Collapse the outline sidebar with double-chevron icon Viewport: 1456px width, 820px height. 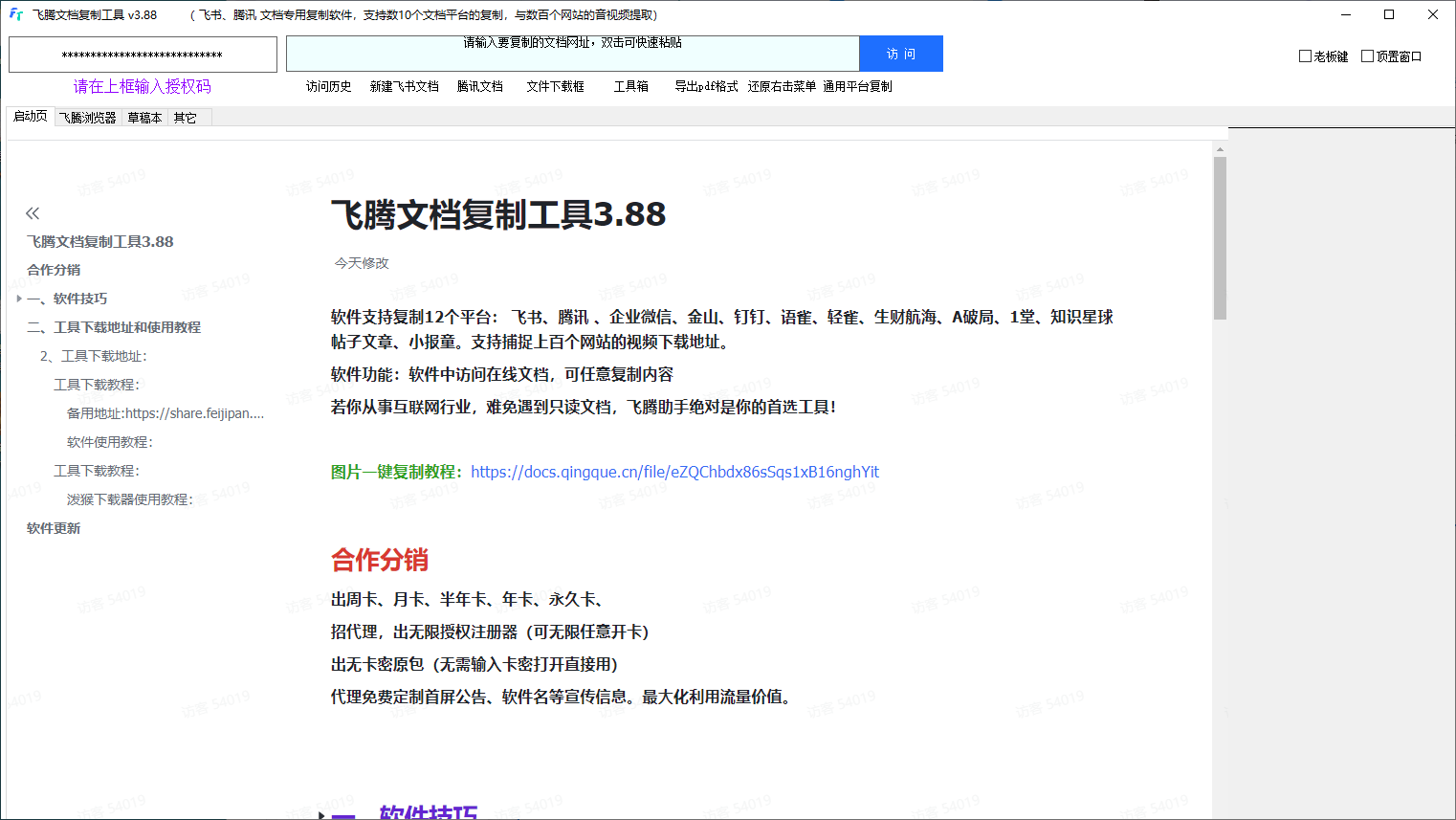click(33, 213)
